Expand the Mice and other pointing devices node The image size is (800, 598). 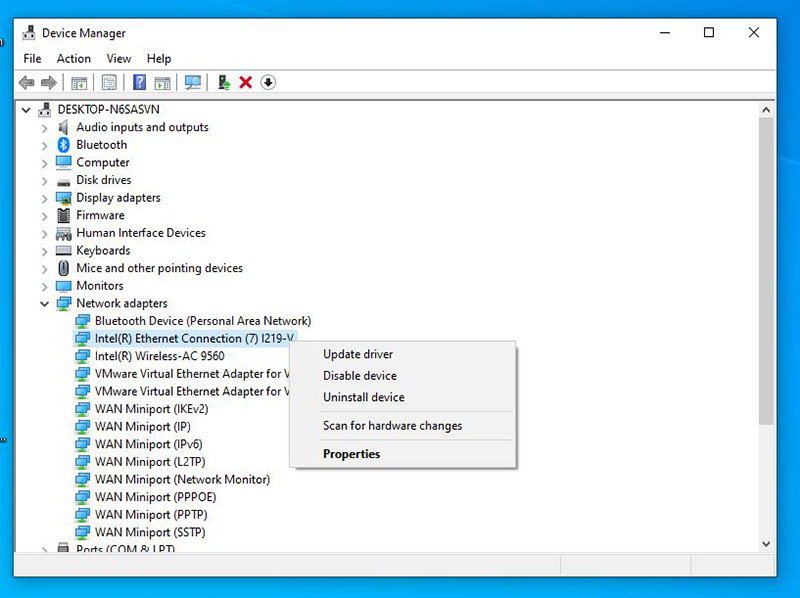pos(44,269)
